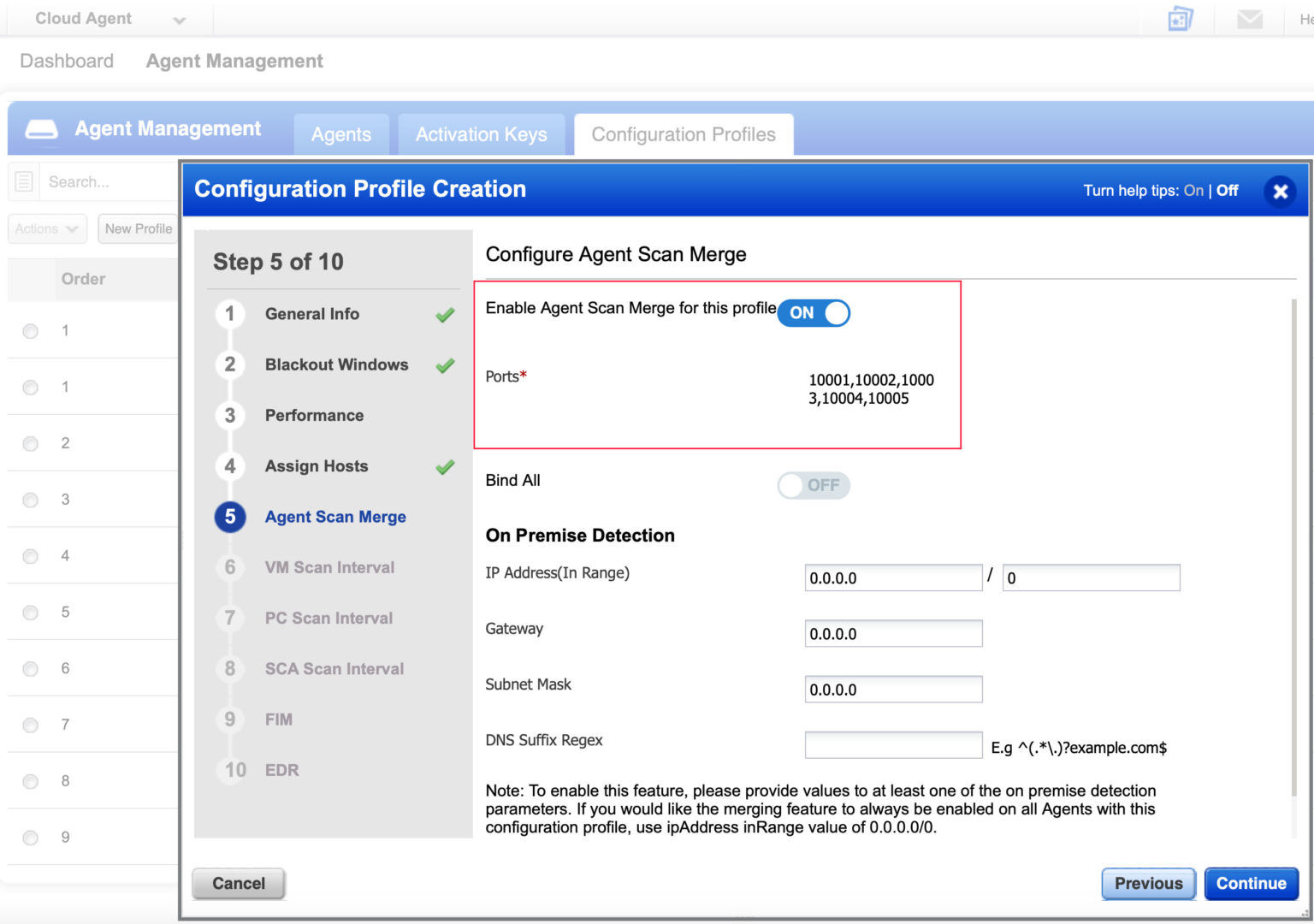Turn help tips Off via the link
This screenshot has height=924, width=1314.
click(x=1228, y=190)
